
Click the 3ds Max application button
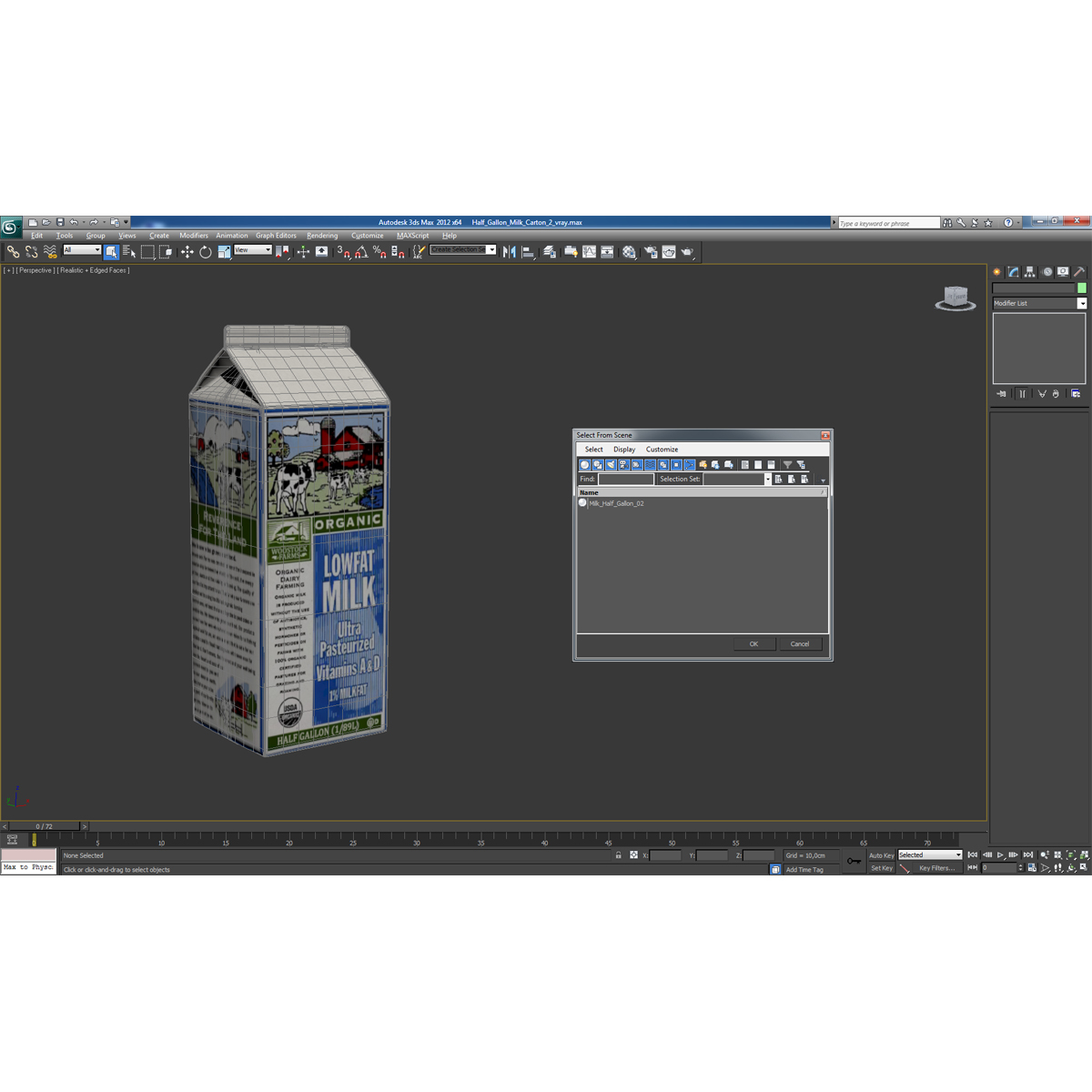pyautogui.click(x=11, y=227)
